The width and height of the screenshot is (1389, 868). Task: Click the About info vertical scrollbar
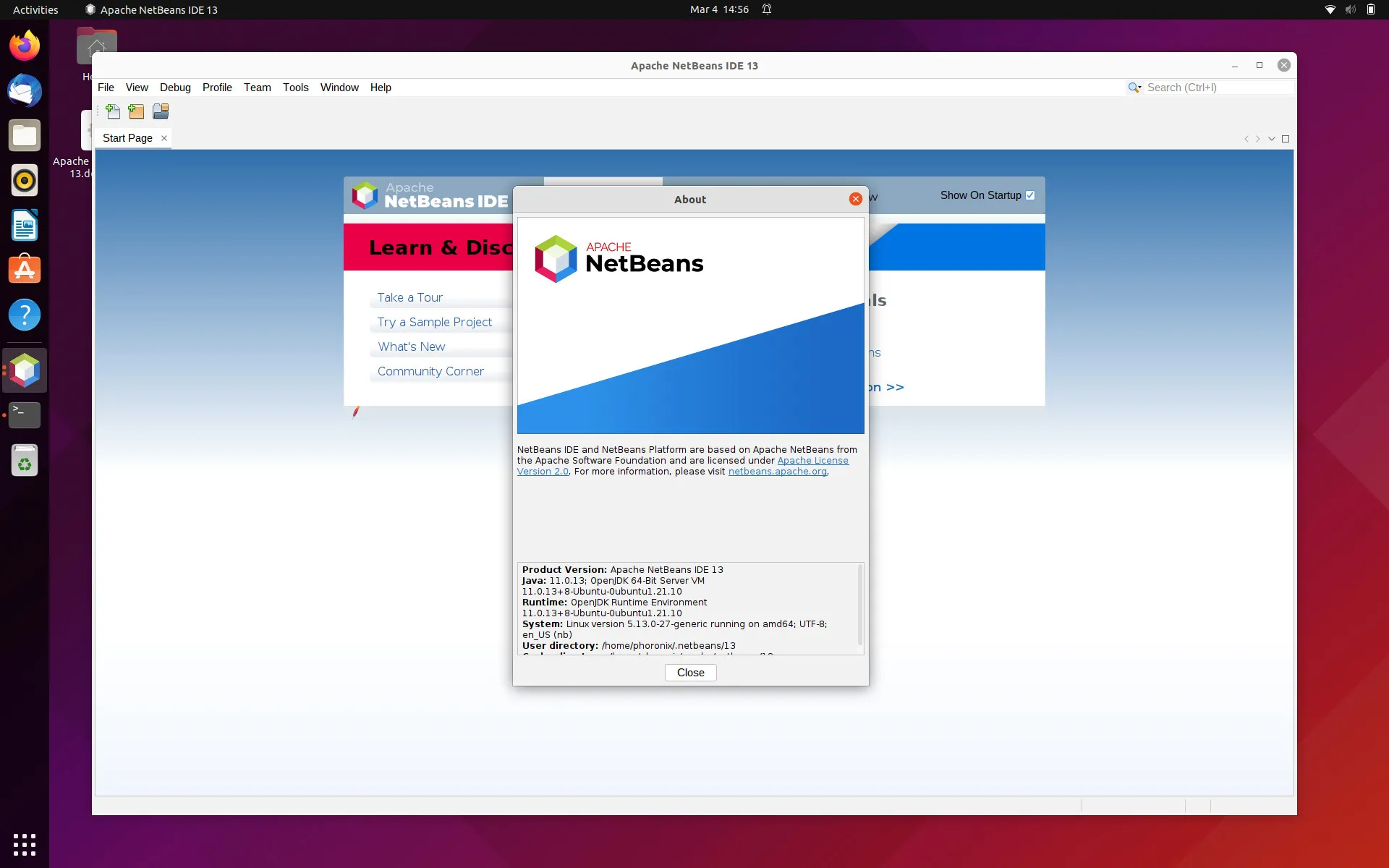pyautogui.click(x=859, y=605)
